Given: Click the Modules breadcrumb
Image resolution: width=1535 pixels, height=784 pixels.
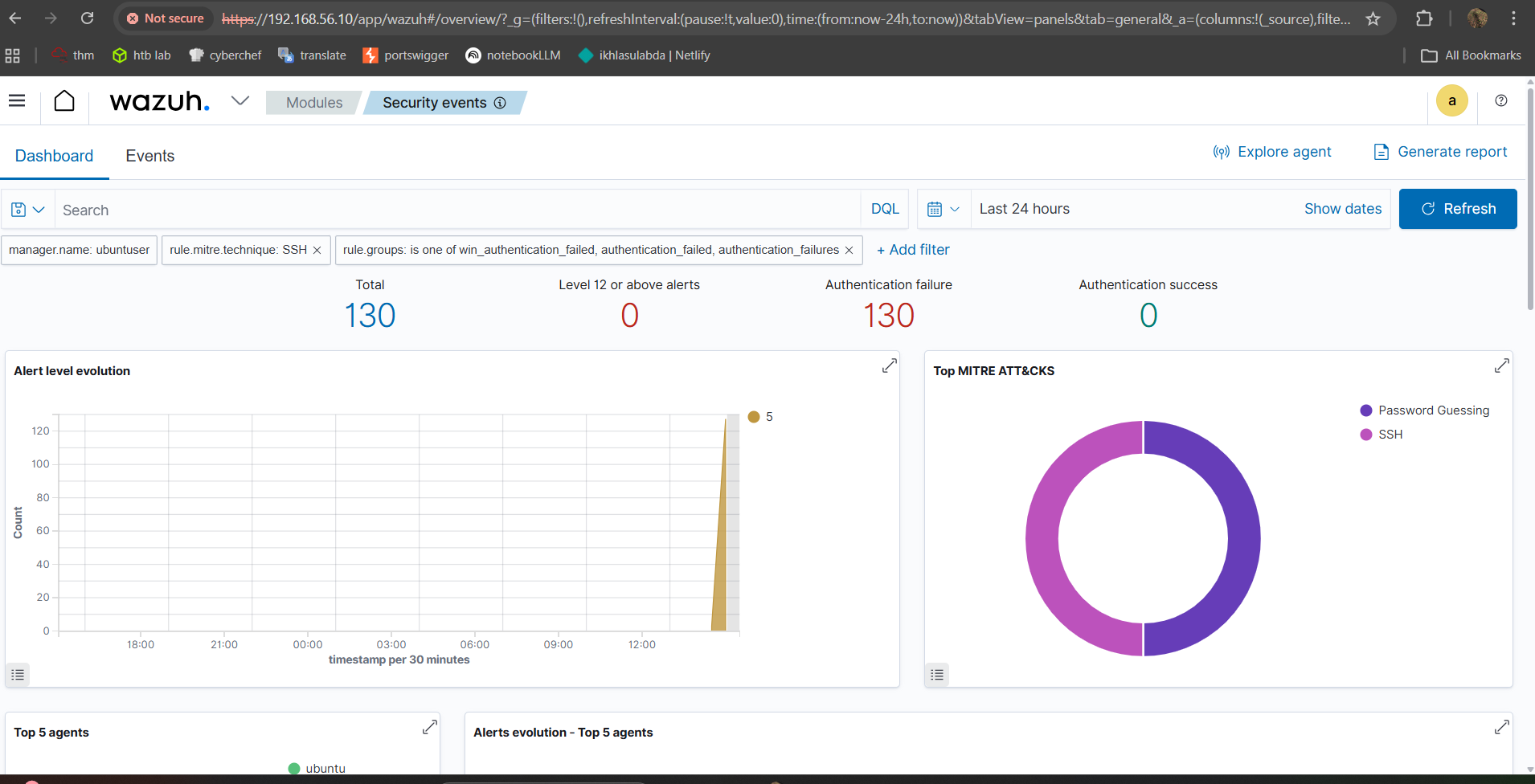Looking at the screenshot, I should pyautogui.click(x=314, y=103).
